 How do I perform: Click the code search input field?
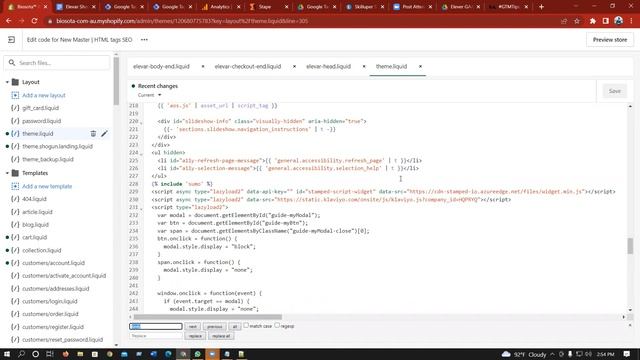156,326
